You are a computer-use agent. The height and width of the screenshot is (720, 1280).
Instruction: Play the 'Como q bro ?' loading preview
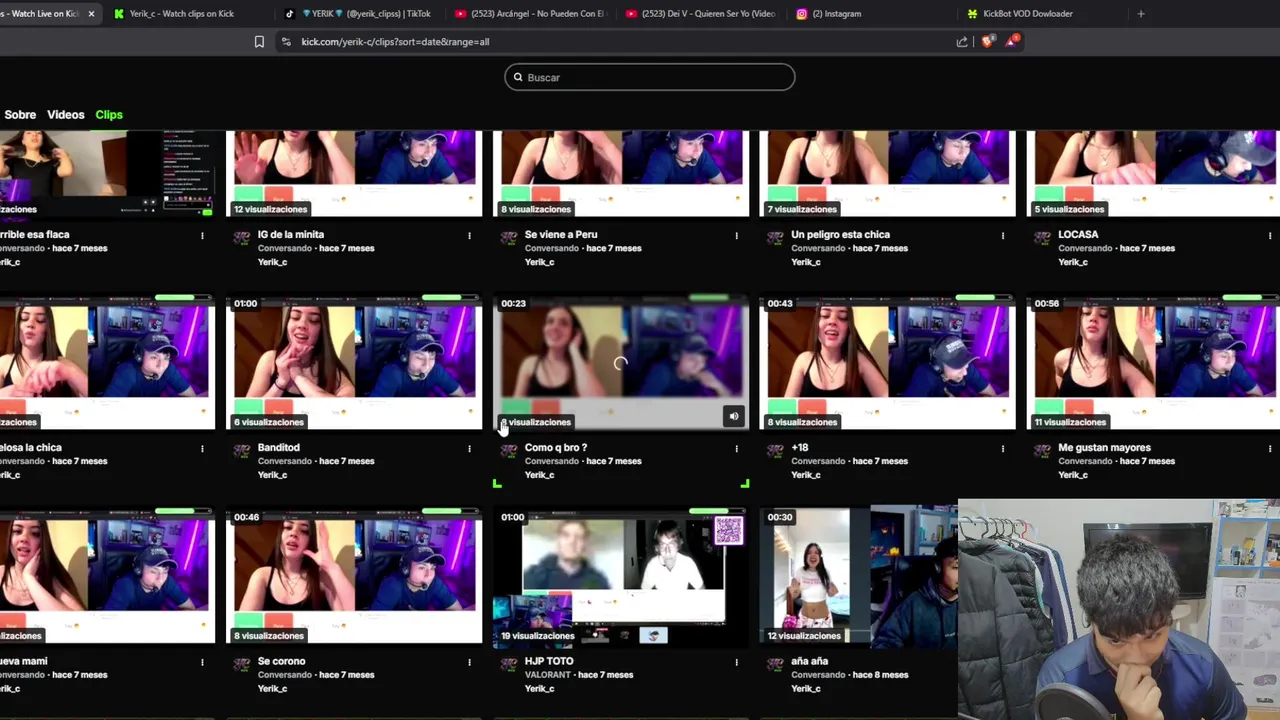(621, 363)
